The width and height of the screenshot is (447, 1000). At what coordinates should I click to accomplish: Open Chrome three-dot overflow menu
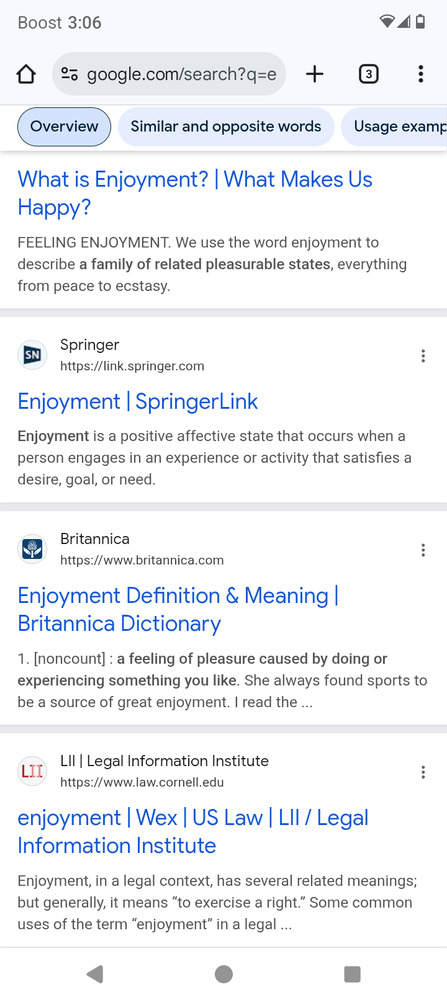[x=420, y=75]
